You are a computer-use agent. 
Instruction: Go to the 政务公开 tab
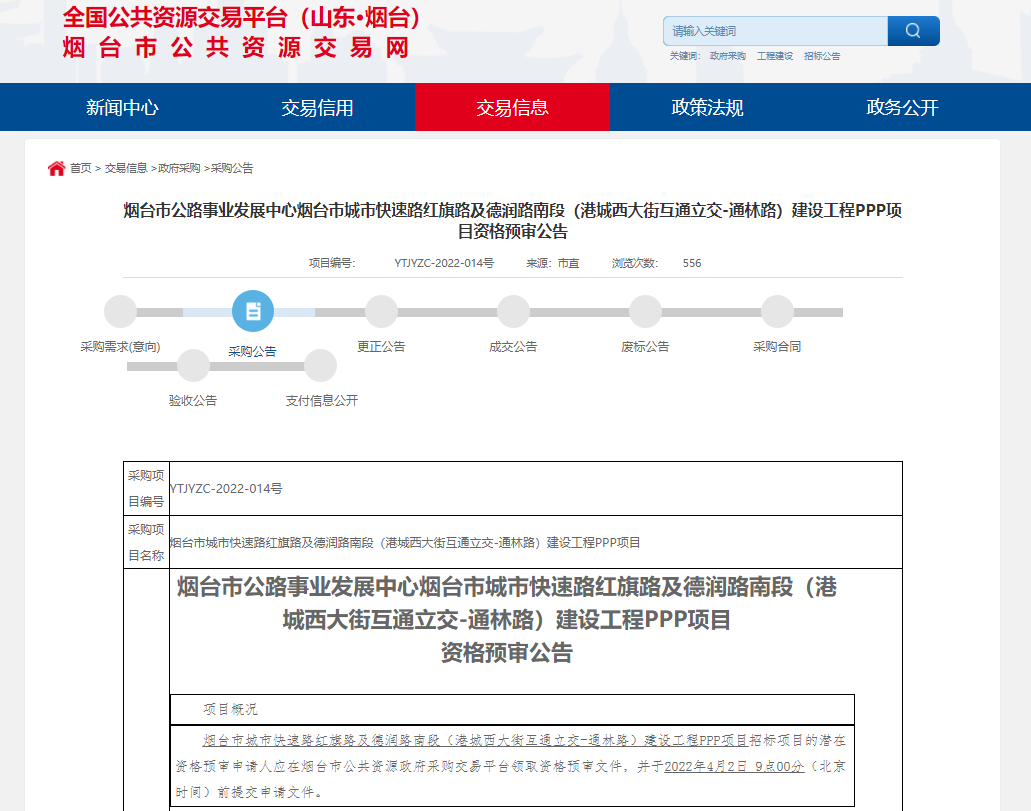(x=902, y=108)
